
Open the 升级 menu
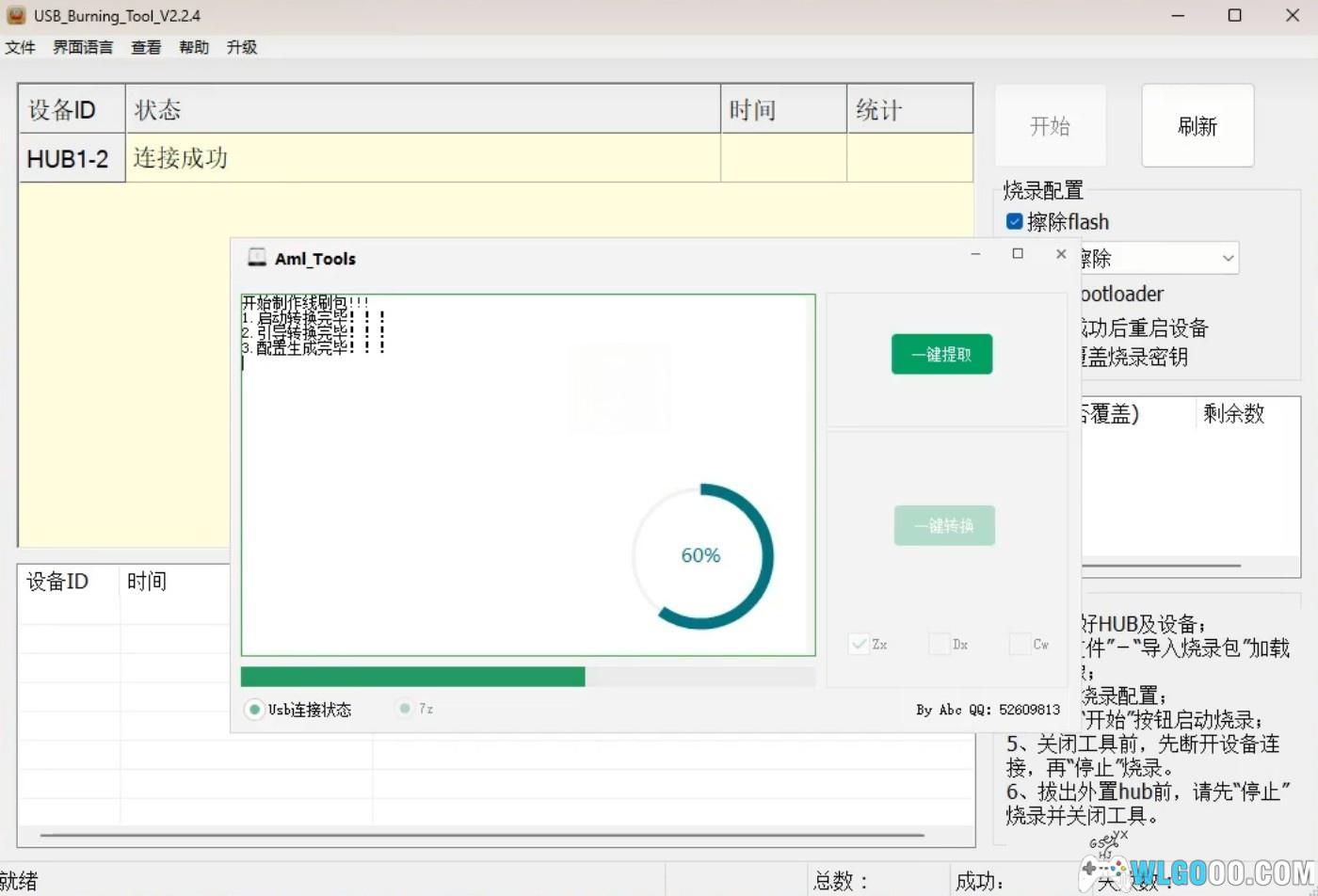pos(242,47)
